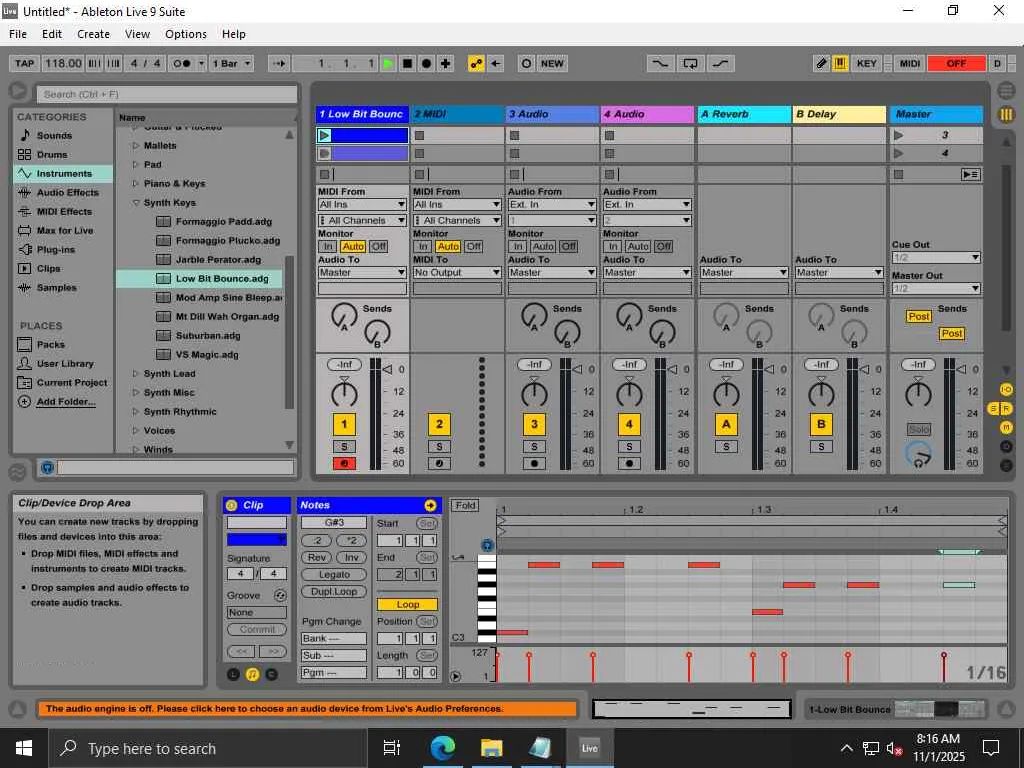Deactivate track 1 using its activator button
Image resolution: width=1024 pixels, height=768 pixels.
click(x=344, y=424)
